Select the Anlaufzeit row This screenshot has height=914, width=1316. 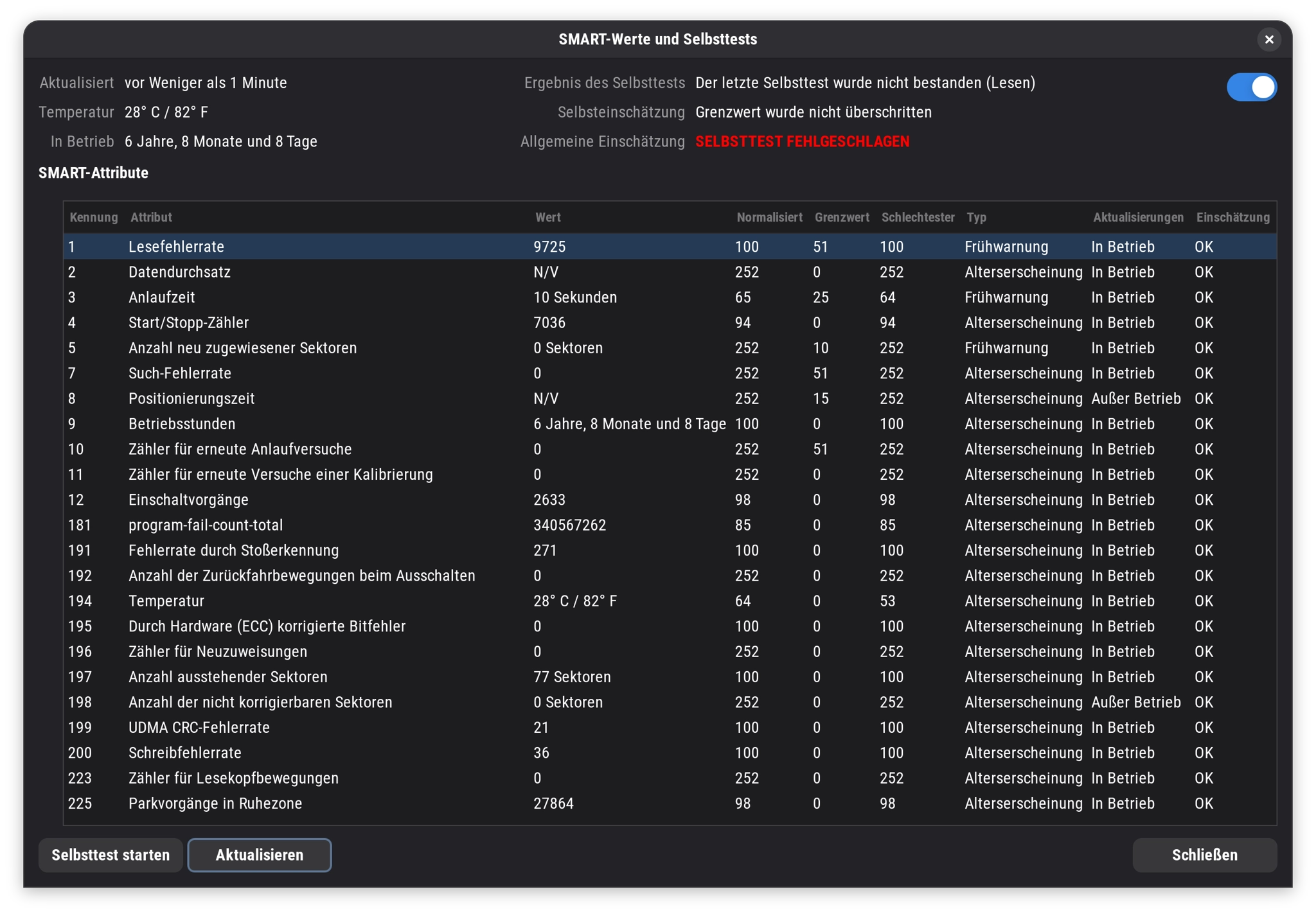pyautogui.click(x=670, y=297)
